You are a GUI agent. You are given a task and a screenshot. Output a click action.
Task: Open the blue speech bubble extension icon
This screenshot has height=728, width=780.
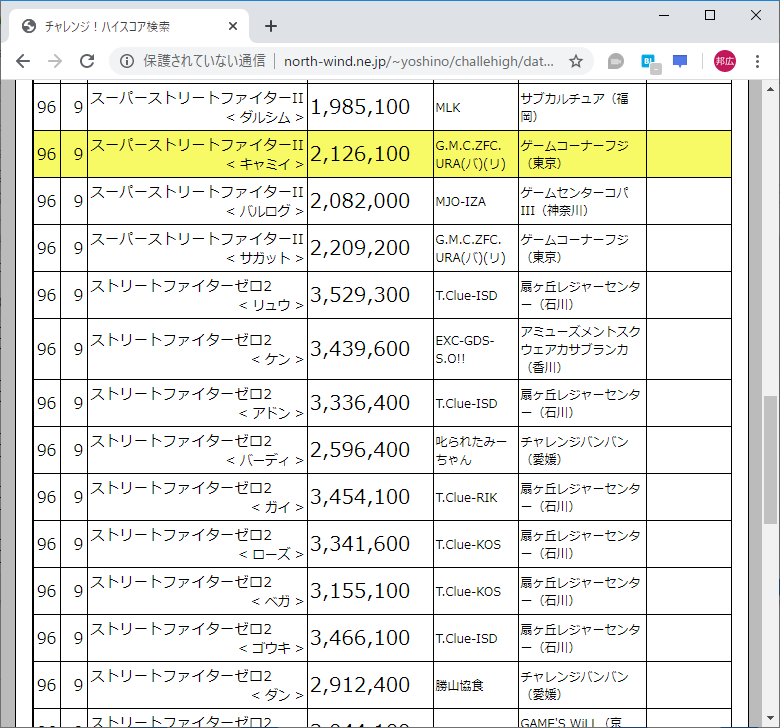(680, 61)
